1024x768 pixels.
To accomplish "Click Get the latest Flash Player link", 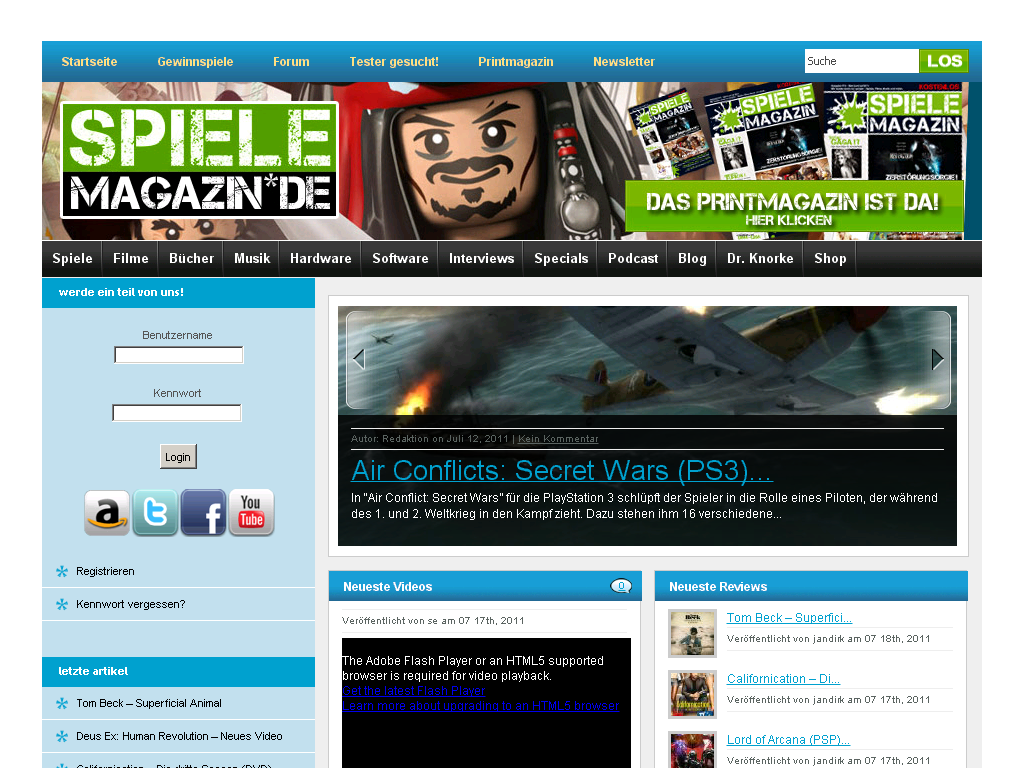I will coord(414,691).
